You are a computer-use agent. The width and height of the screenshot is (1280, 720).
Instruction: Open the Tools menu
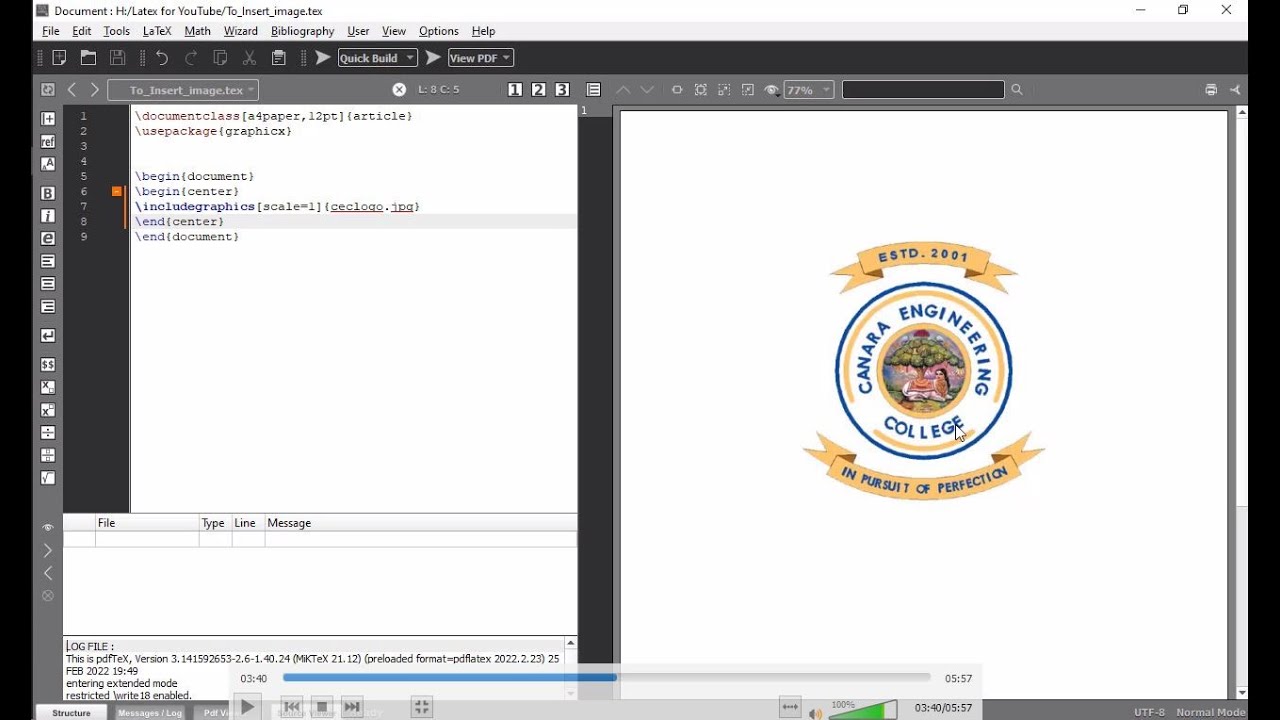[x=117, y=31]
